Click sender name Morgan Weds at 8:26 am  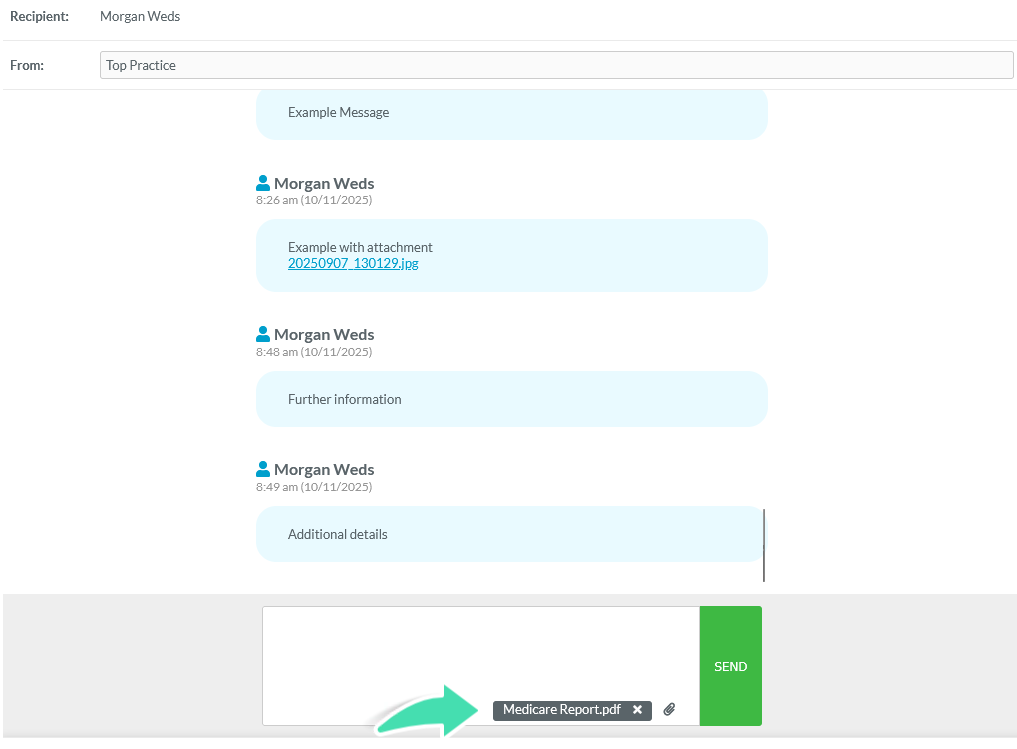point(324,184)
